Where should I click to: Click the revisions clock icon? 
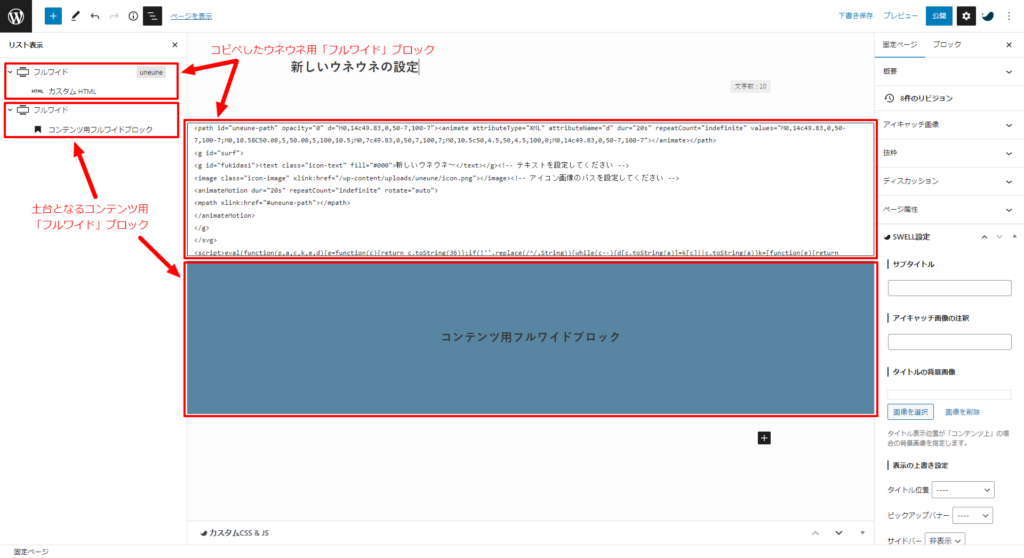pyautogui.click(x=889, y=98)
